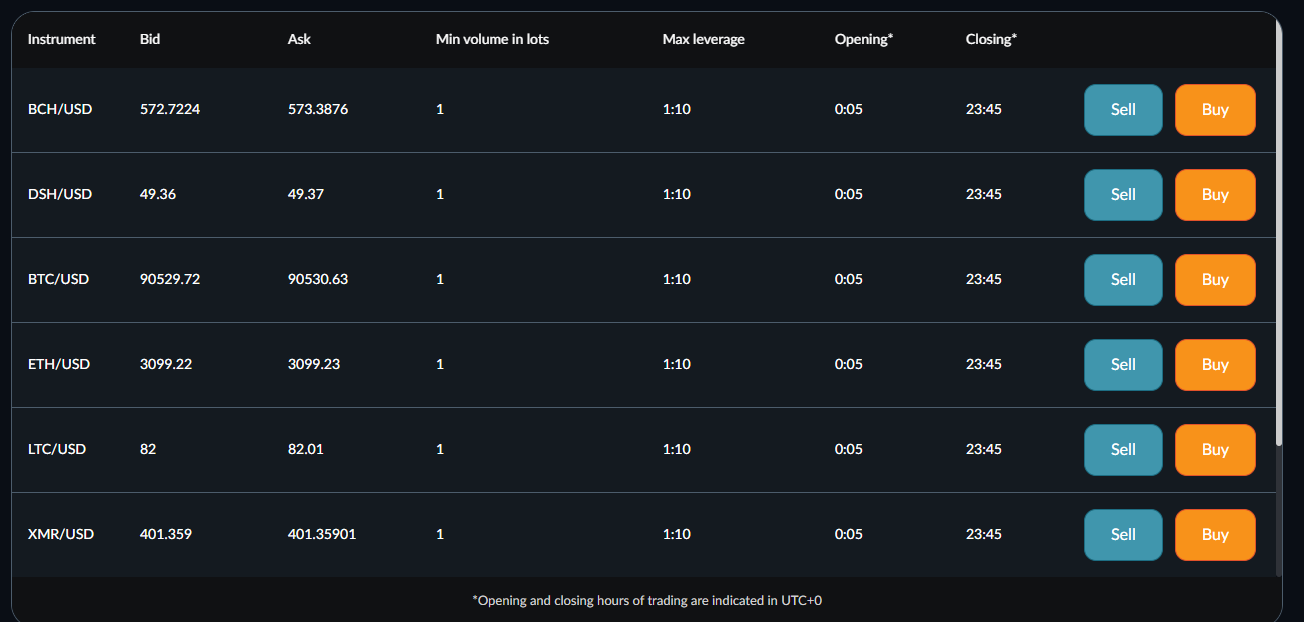This screenshot has height=622, width=1304.
Task: Click the Bid column header
Action: [x=150, y=39]
